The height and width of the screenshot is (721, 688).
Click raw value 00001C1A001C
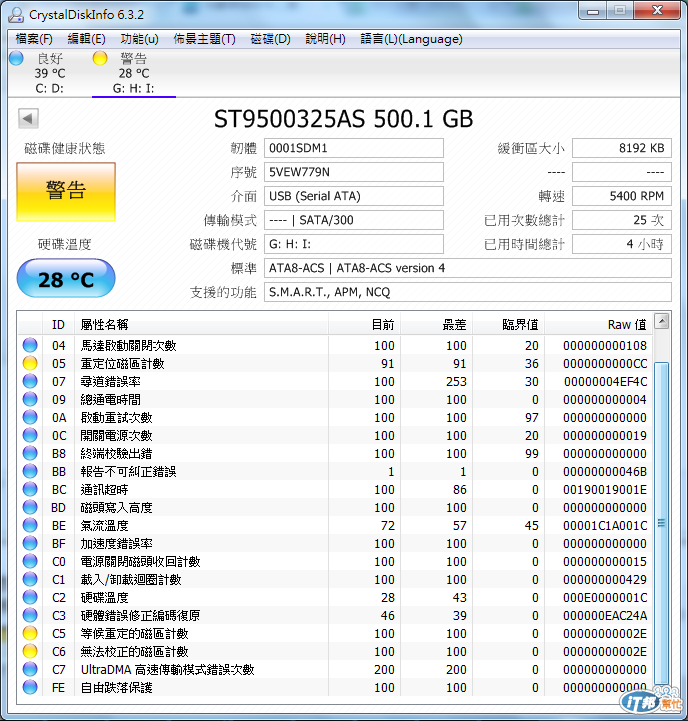[x=605, y=526]
